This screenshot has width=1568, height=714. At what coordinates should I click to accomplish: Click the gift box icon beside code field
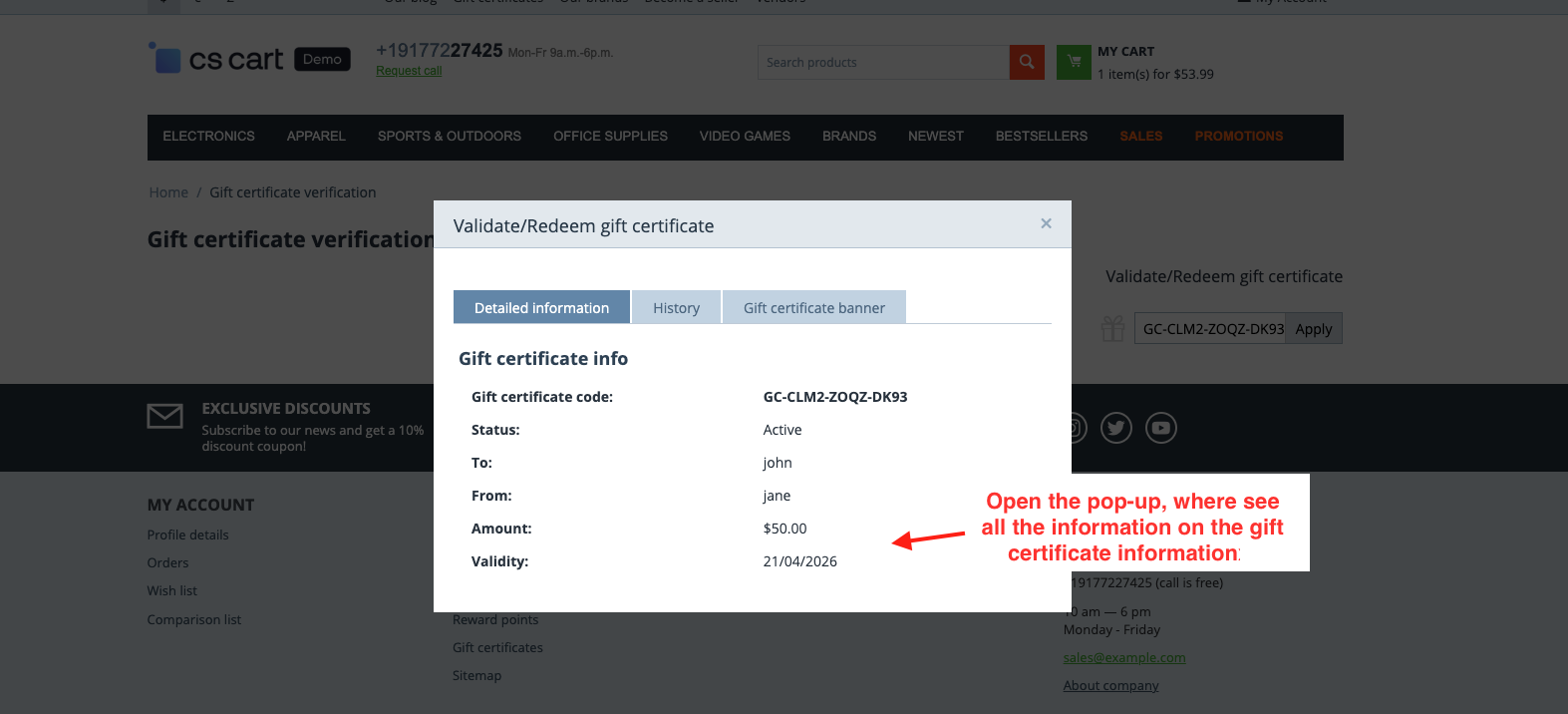point(1113,329)
